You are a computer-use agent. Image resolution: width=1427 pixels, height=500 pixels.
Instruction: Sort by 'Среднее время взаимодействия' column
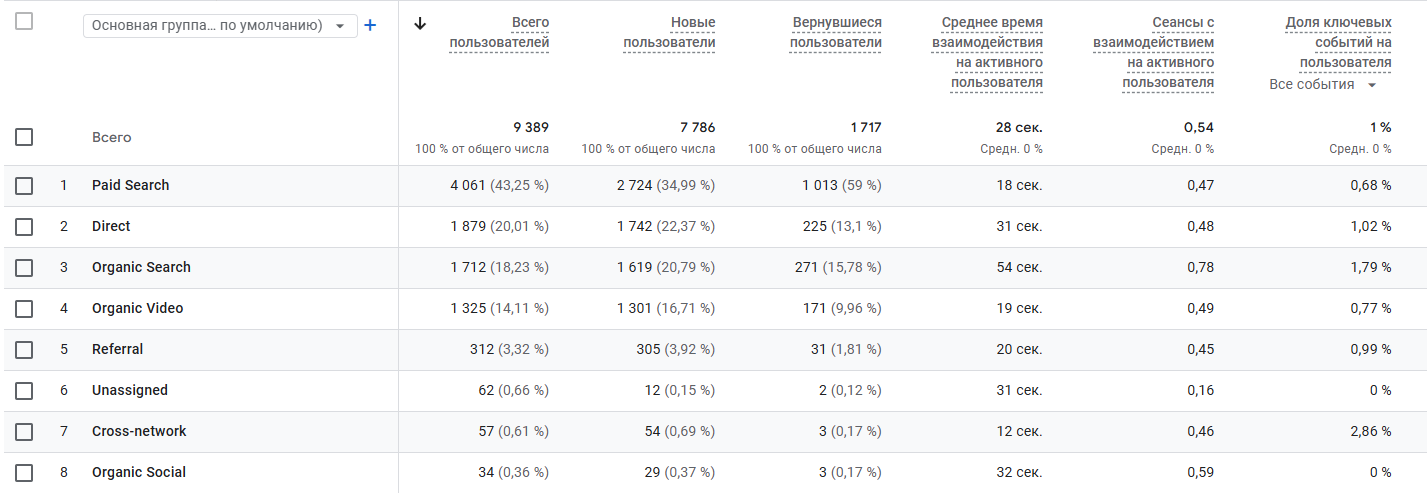pyautogui.click(x=991, y=53)
